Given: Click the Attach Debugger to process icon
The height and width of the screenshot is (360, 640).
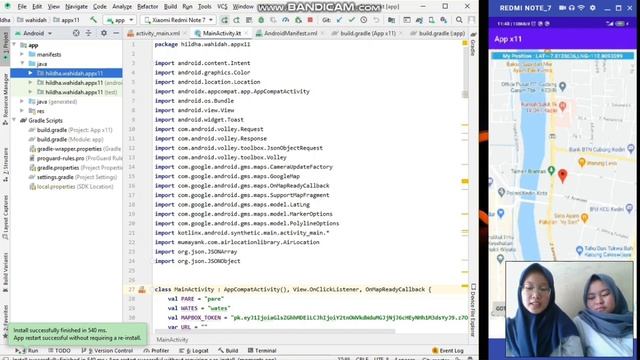Looking at the screenshot, I should tap(298, 20).
